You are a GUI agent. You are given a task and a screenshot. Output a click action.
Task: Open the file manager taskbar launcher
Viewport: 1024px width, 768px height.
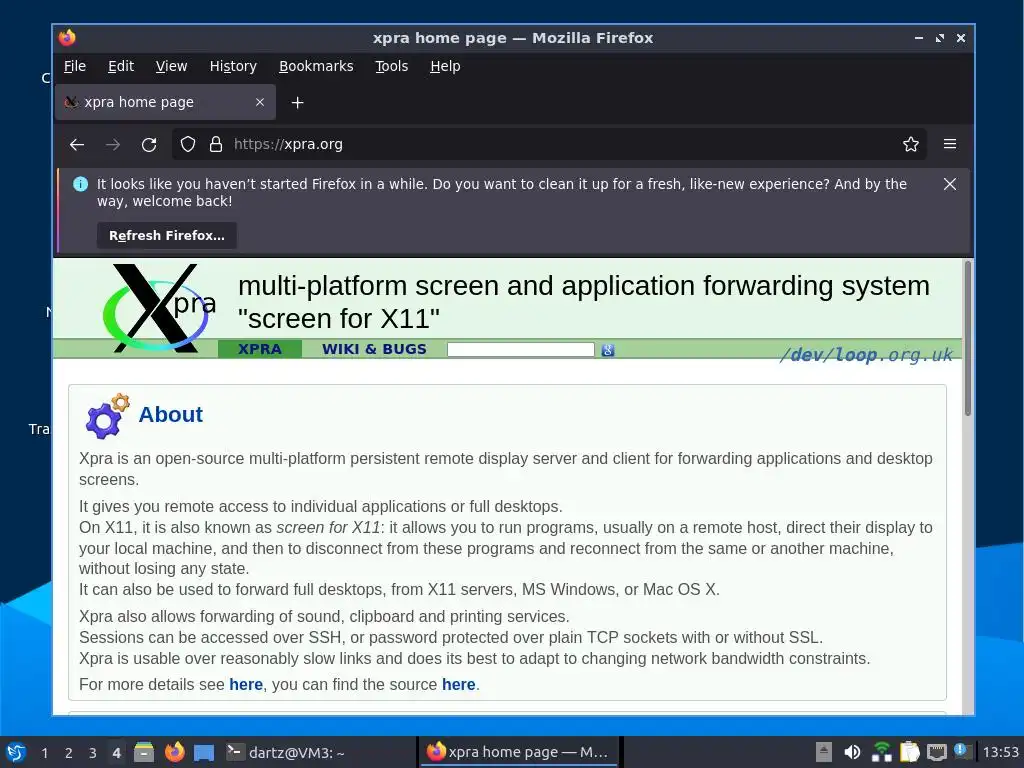[x=144, y=752]
